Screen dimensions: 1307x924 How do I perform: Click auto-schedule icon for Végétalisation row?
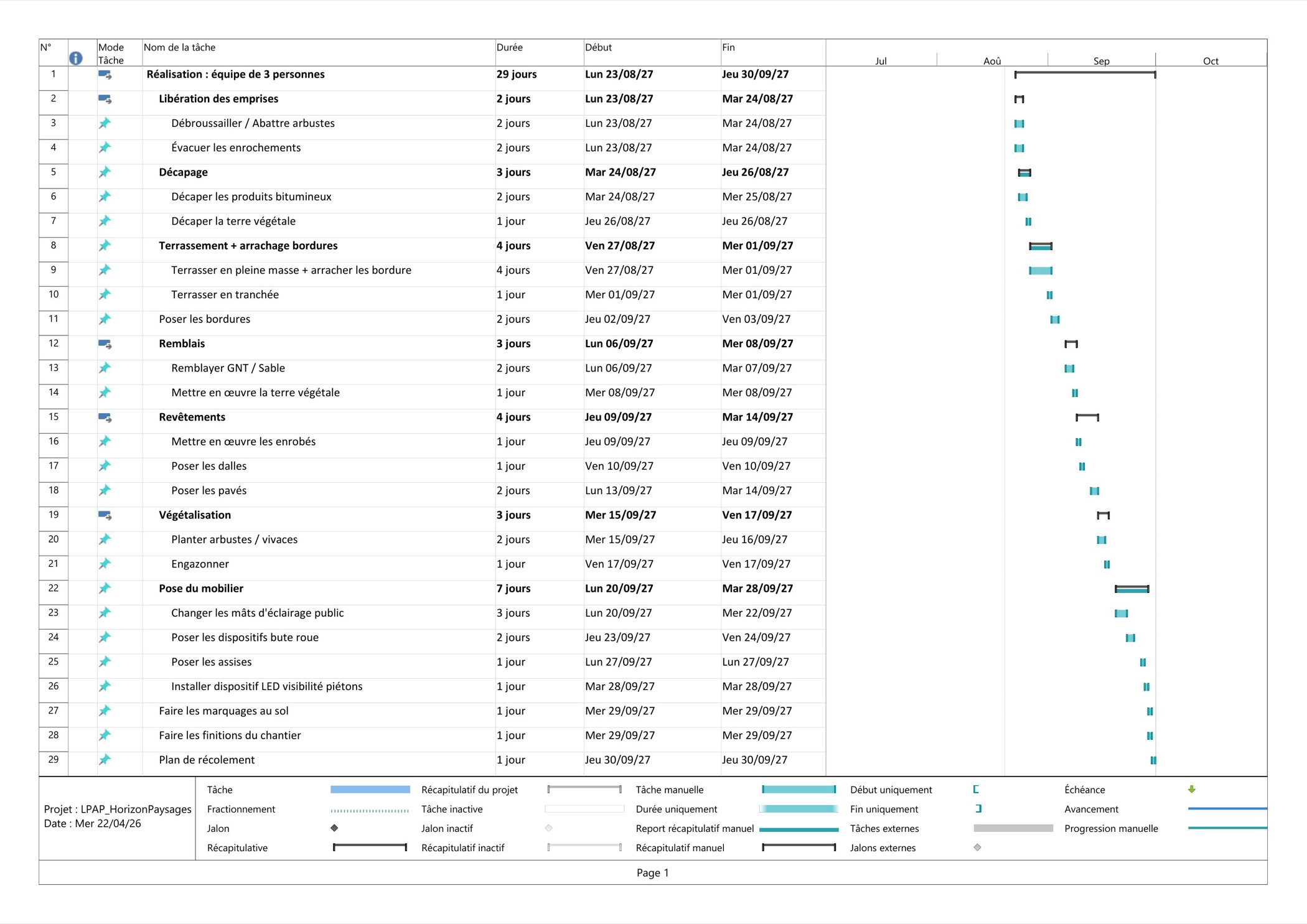pyautogui.click(x=105, y=515)
